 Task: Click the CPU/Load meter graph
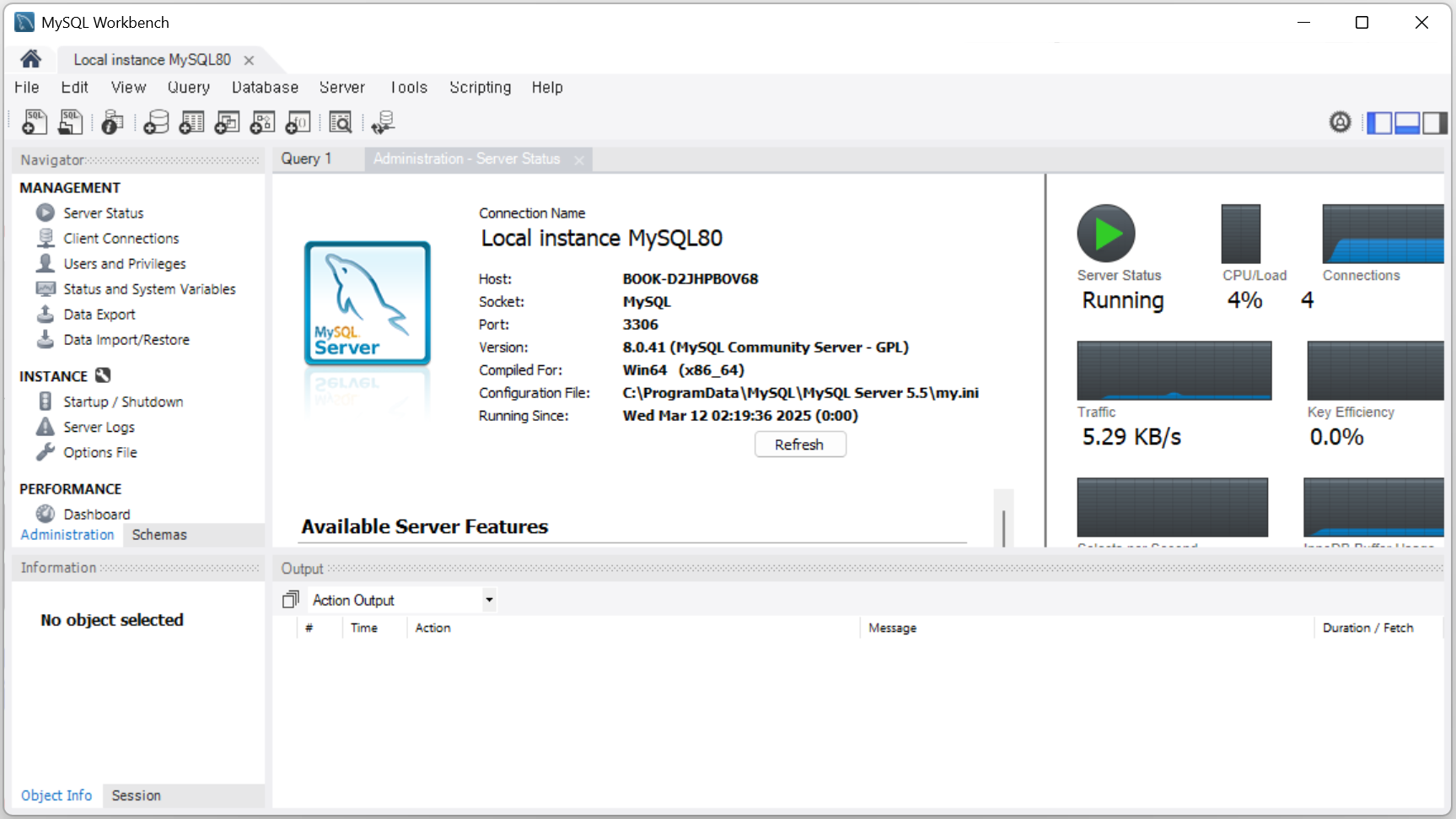1240,234
